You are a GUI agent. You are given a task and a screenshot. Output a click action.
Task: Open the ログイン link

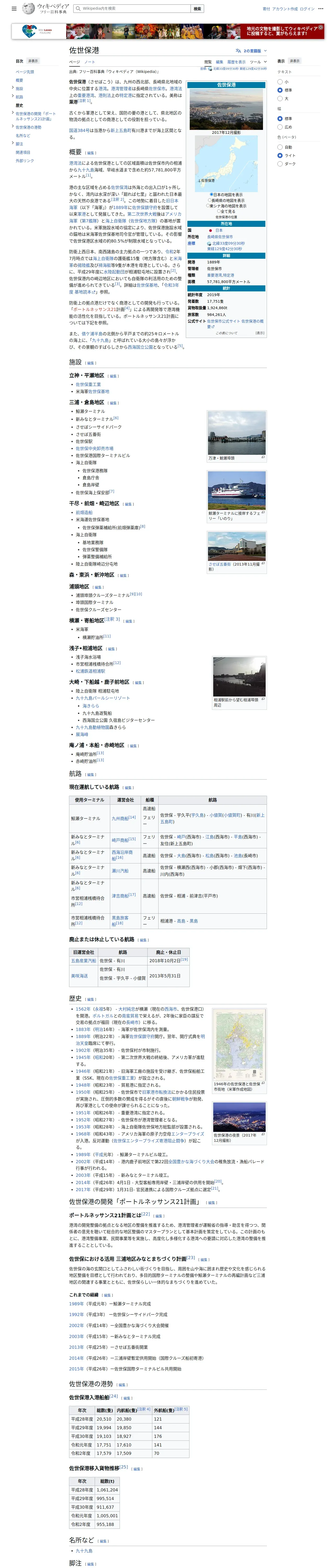[307, 9]
